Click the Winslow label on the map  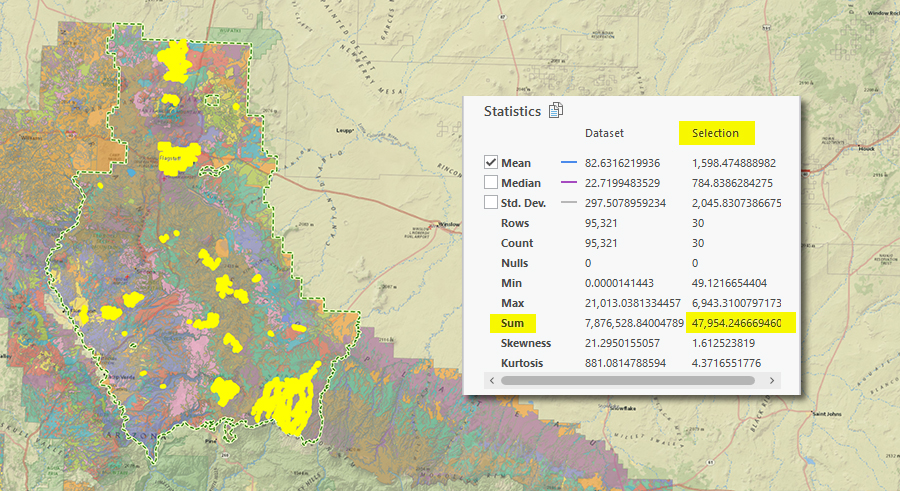coord(449,225)
